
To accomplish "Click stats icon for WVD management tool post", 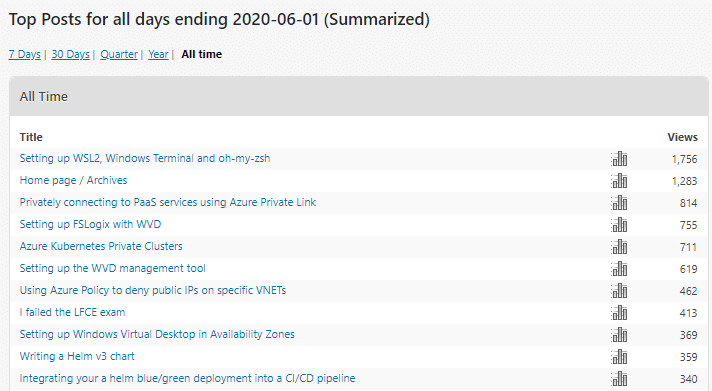I will point(619,269).
